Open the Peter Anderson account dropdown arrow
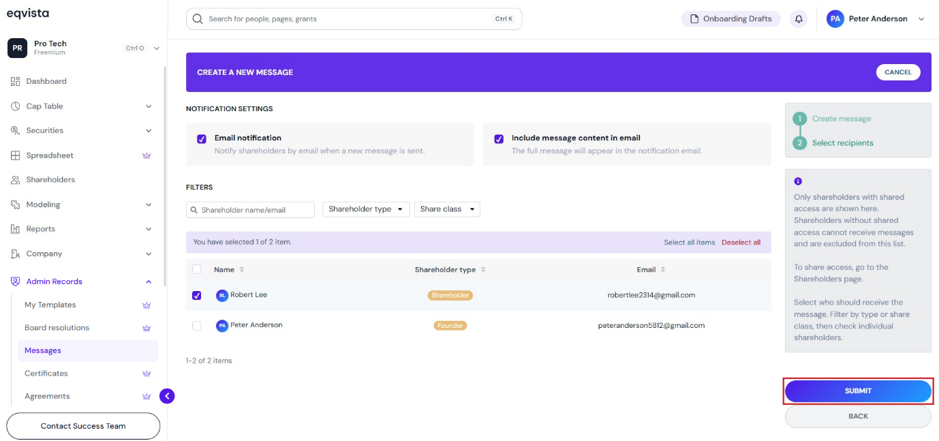The width and height of the screenshot is (939, 441). 921,19
